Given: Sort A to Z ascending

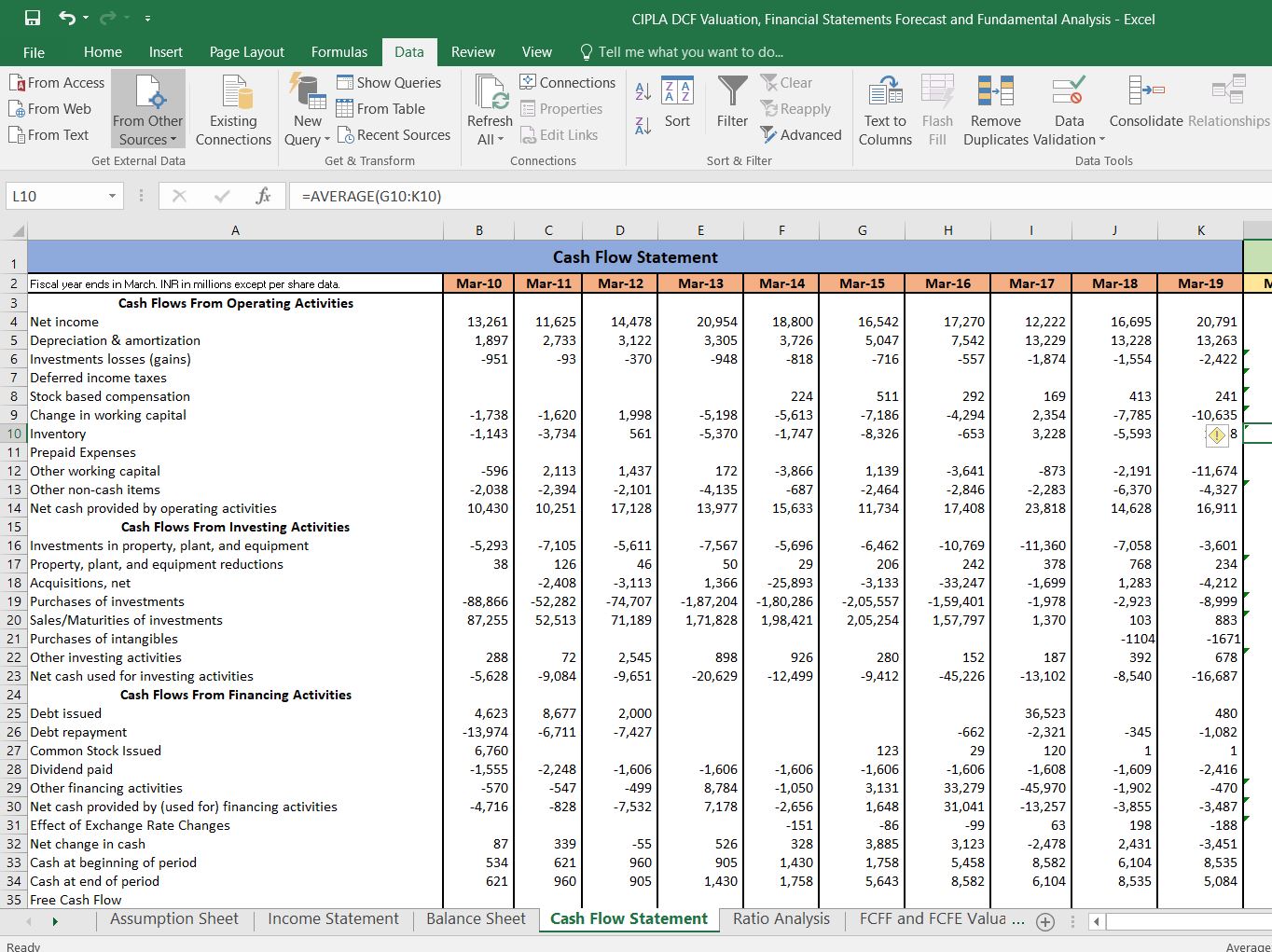Looking at the screenshot, I should pos(643,91).
